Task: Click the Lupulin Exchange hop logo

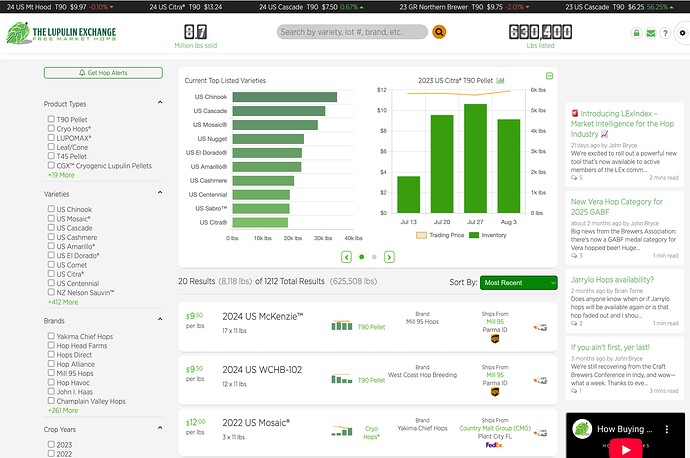Action: pos(62,33)
